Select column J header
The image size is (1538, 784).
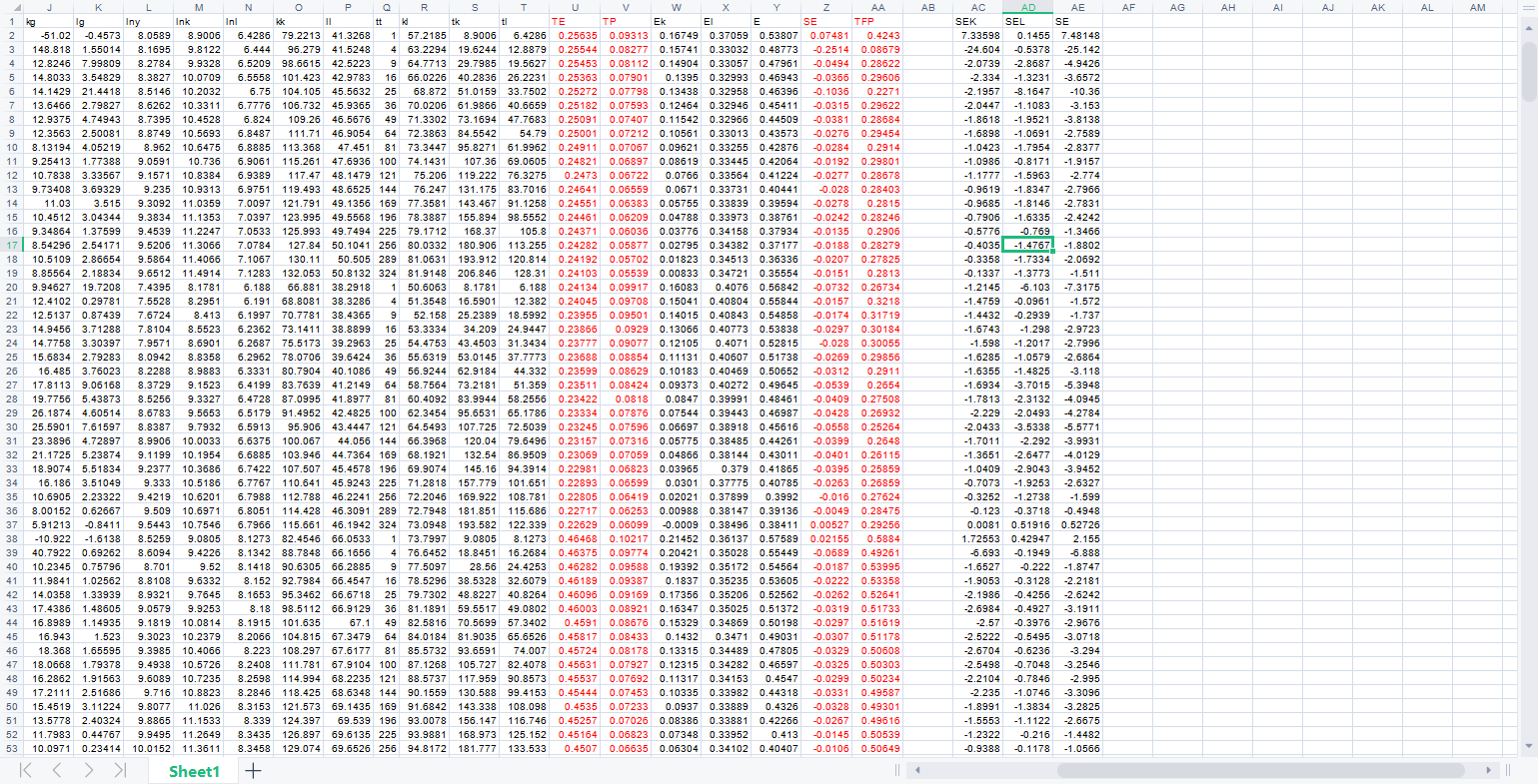click(x=48, y=7)
